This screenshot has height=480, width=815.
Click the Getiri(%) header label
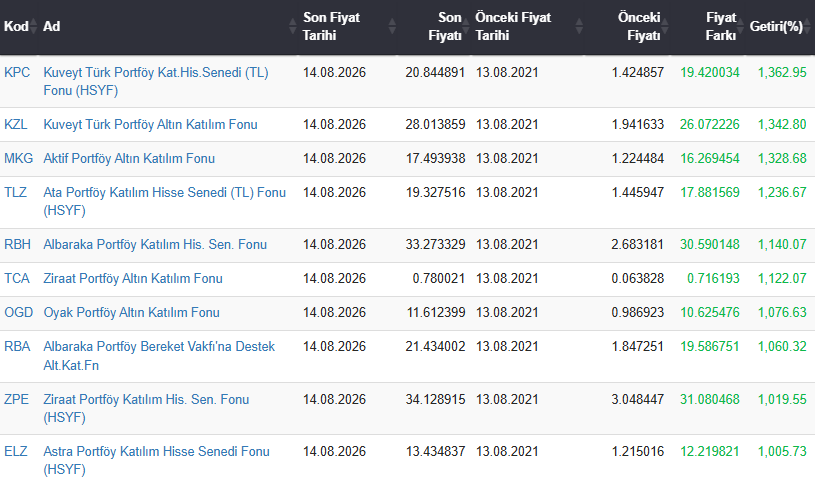pos(776,26)
